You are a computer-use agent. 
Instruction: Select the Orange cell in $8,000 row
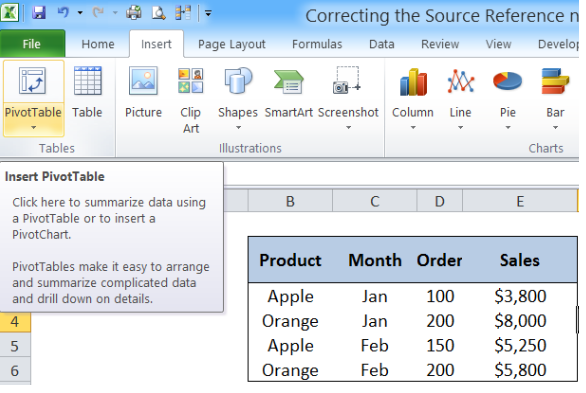tap(290, 321)
